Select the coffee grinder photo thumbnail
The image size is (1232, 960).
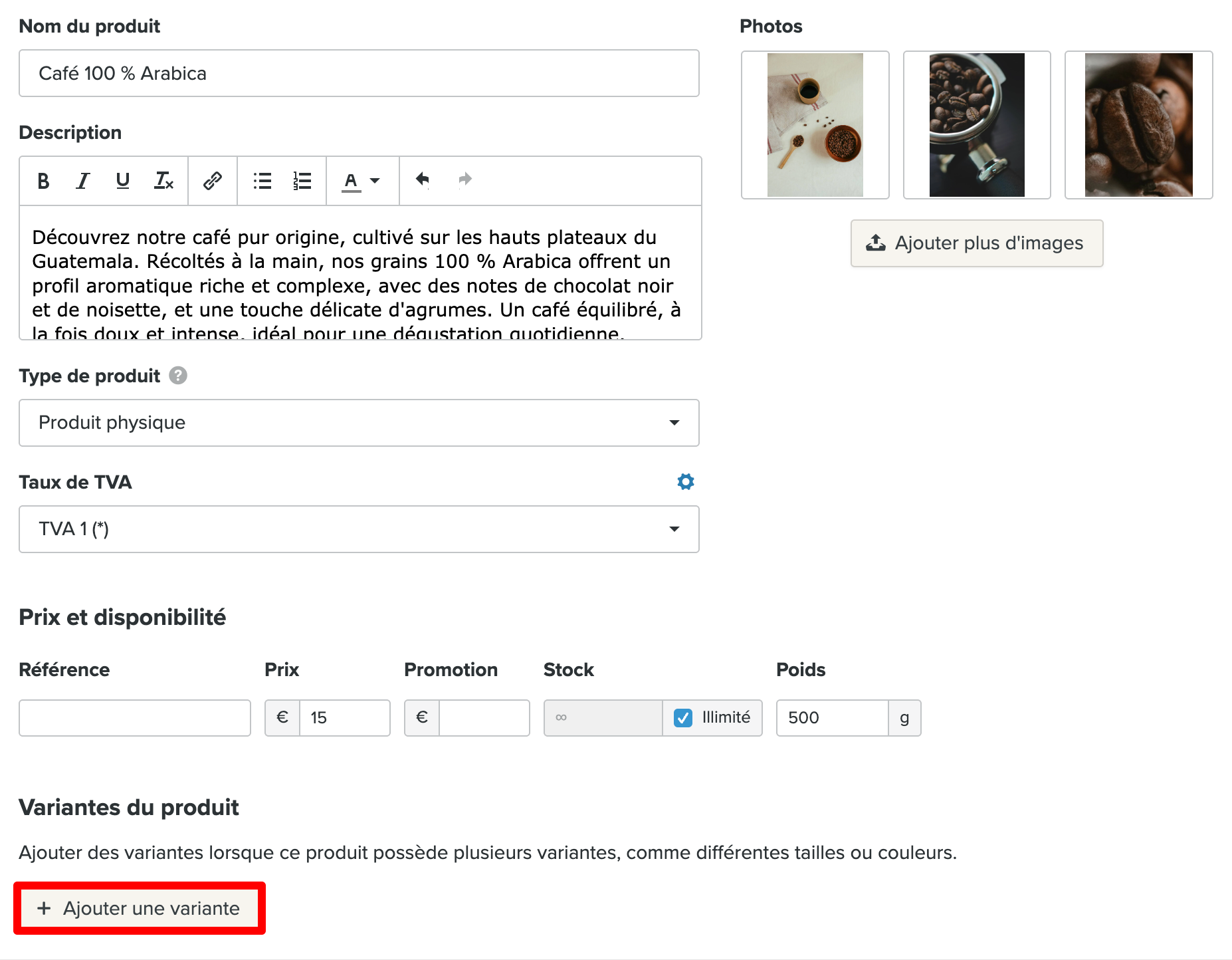(976, 125)
